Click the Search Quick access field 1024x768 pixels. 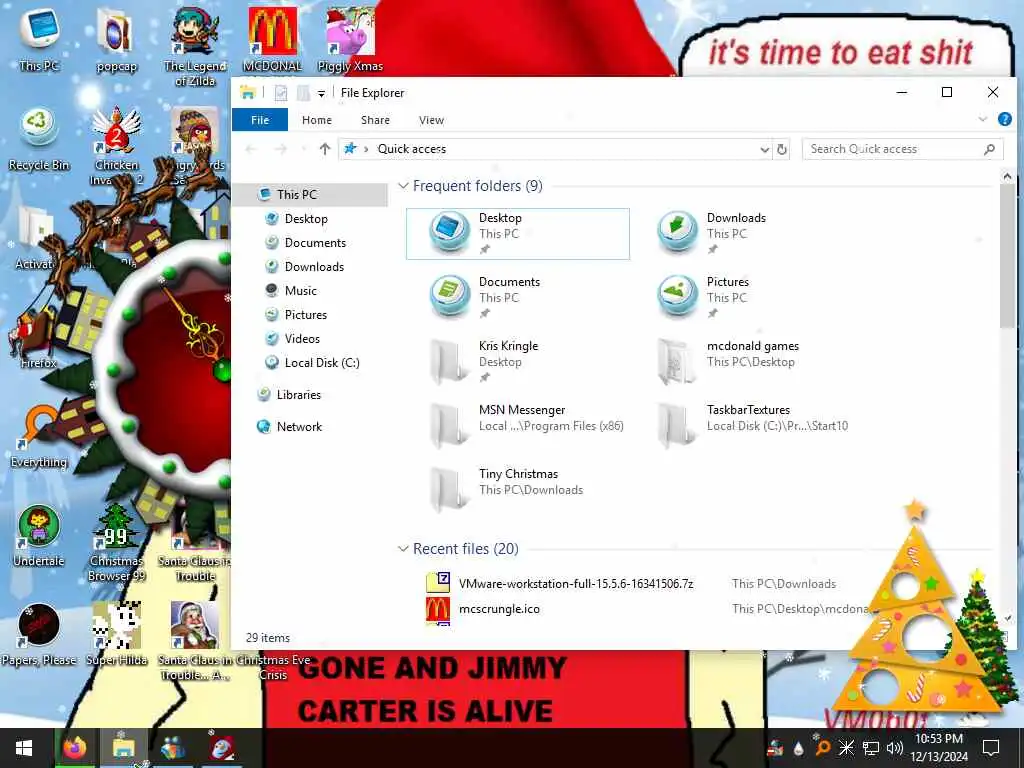903,150
